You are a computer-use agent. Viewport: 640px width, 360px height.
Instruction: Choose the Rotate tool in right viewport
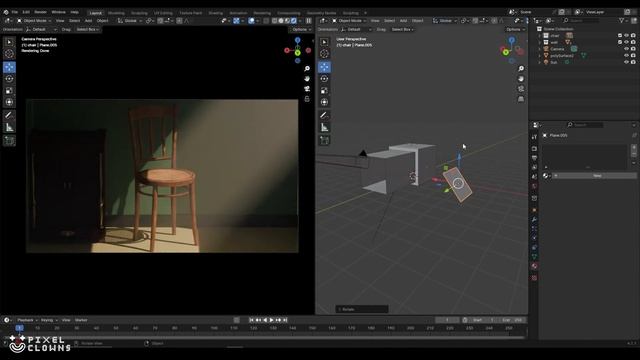click(324, 79)
